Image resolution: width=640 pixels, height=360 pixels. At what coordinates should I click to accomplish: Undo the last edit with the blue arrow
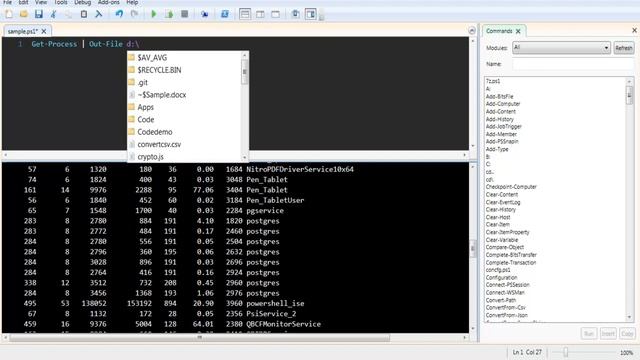coord(119,14)
